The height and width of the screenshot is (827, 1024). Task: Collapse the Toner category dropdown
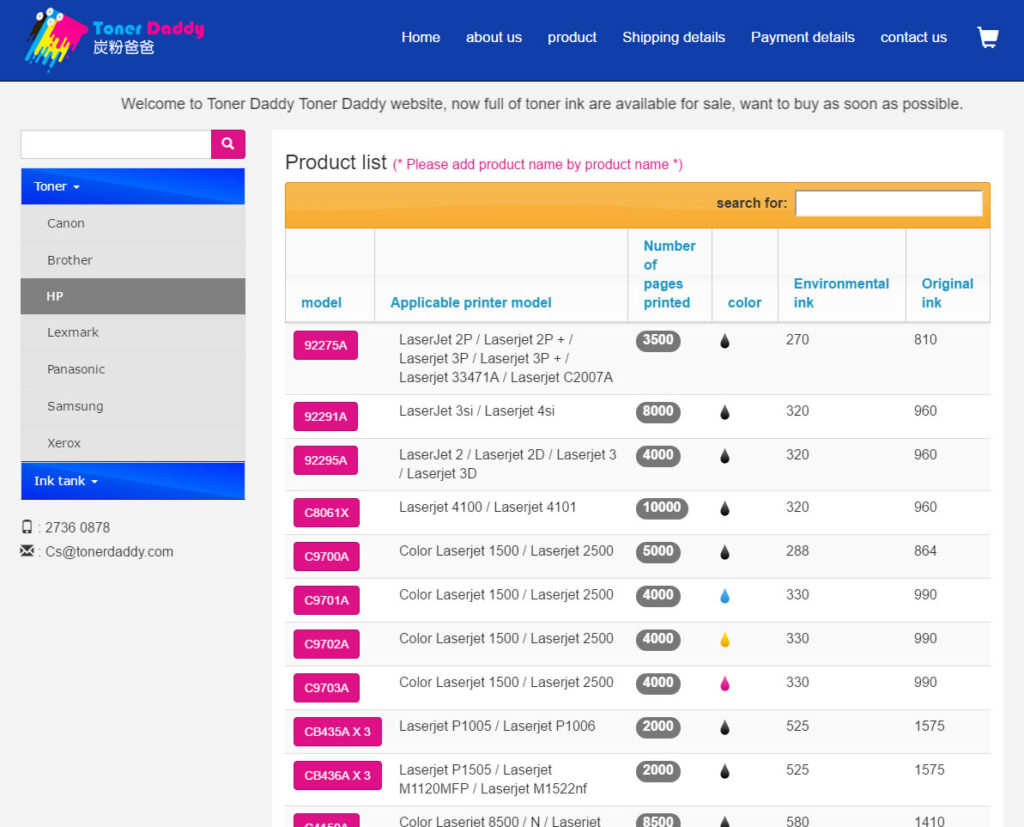click(x=57, y=187)
